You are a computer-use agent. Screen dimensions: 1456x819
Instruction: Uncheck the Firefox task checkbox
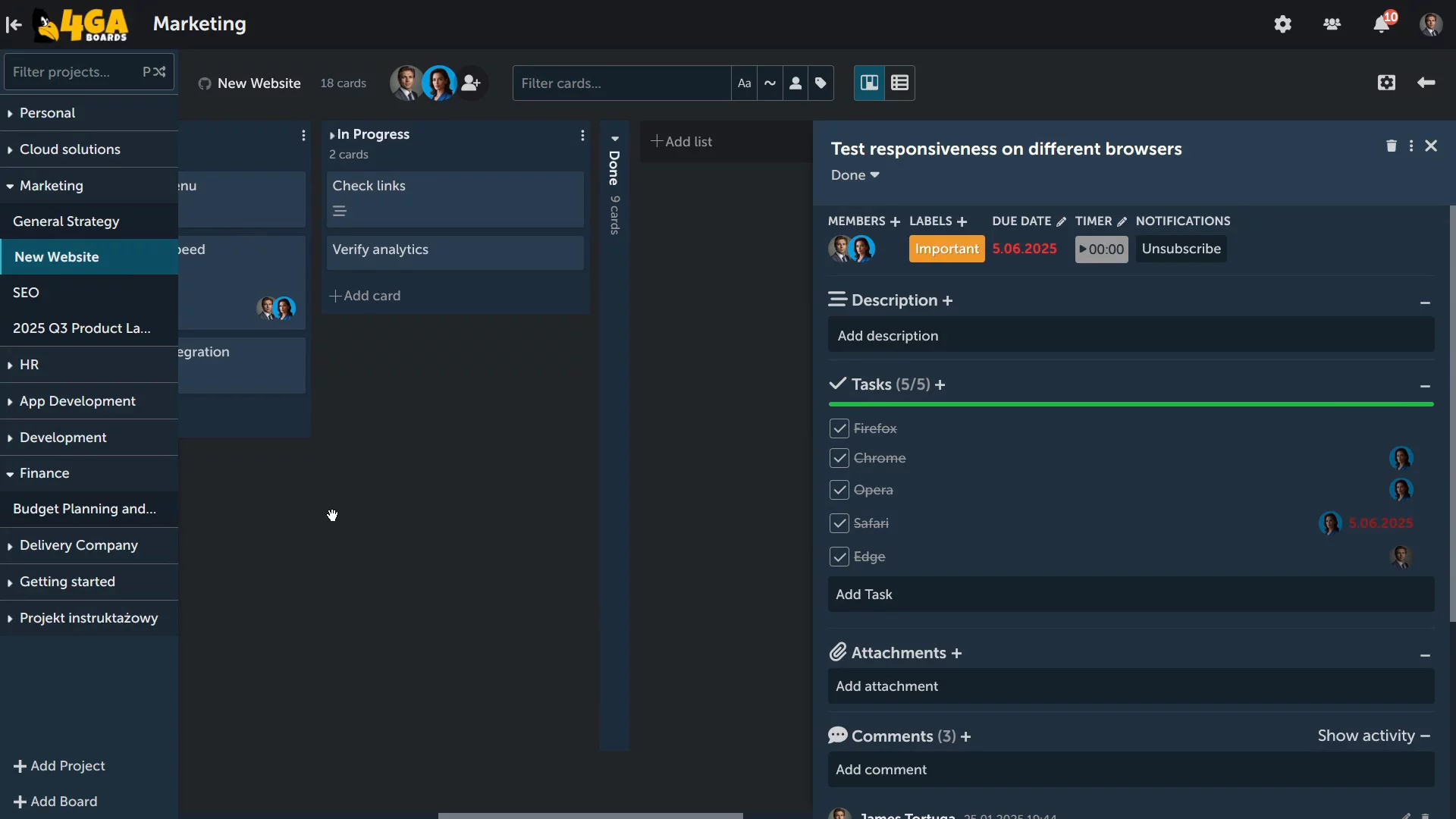839,428
